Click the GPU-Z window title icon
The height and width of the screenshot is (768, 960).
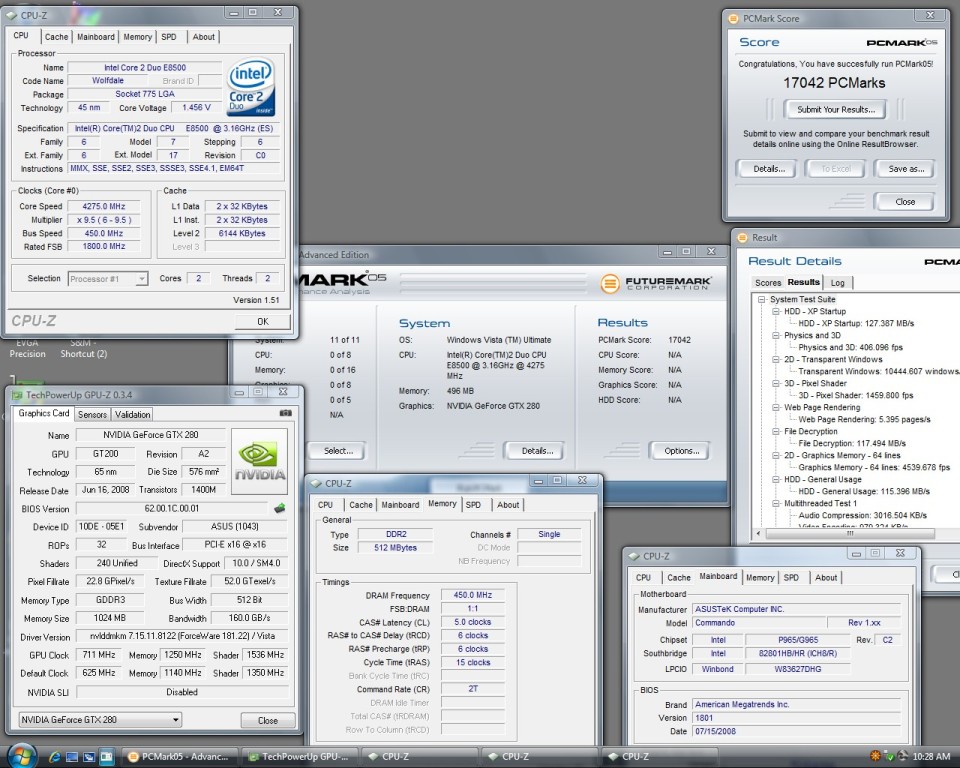pyautogui.click(x=17, y=395)
